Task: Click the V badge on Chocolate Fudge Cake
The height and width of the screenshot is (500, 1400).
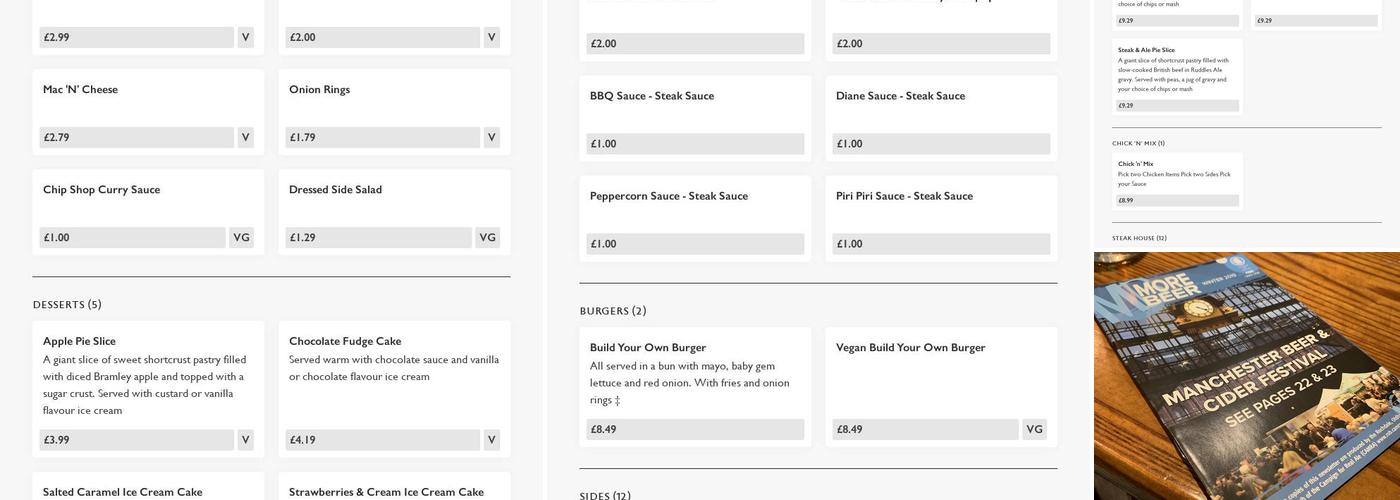Action: (x=491, y=440)
